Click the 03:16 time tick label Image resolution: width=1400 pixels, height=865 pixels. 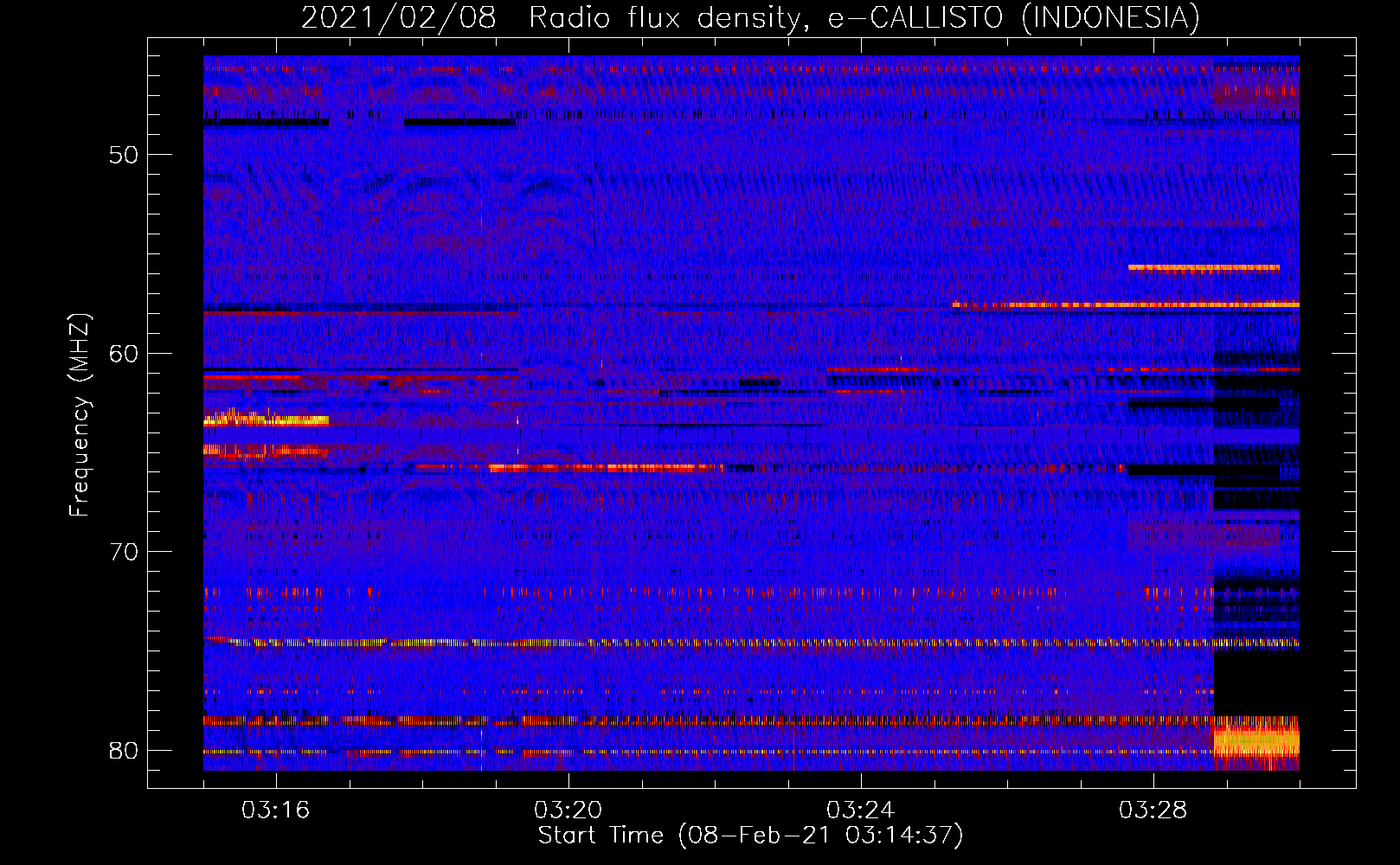(276, 811)
